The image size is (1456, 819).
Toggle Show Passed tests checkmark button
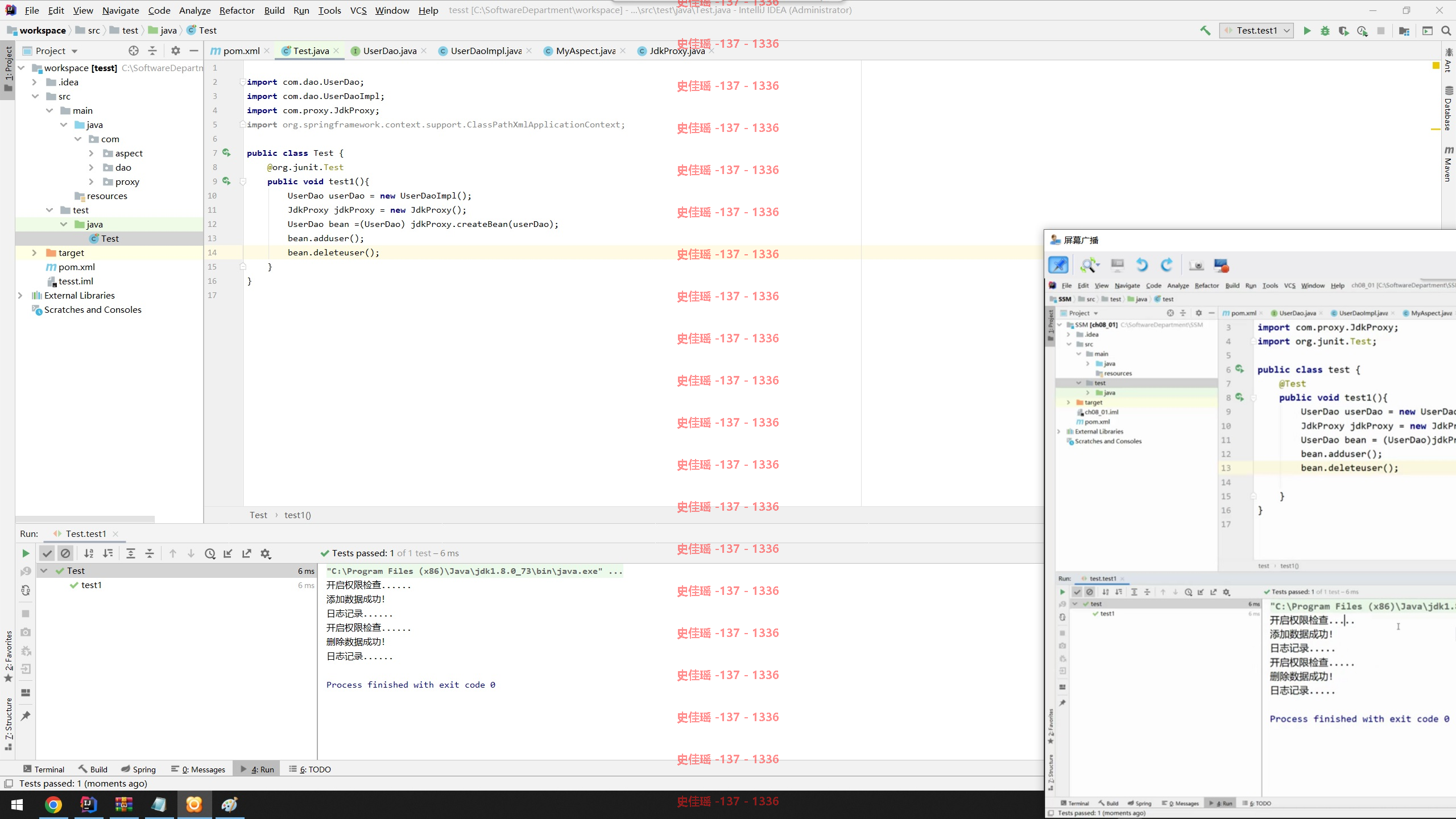[47, 553]
